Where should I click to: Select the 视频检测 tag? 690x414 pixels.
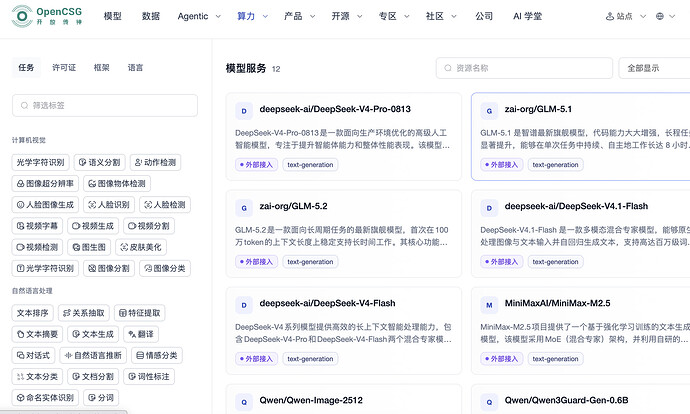37,247
